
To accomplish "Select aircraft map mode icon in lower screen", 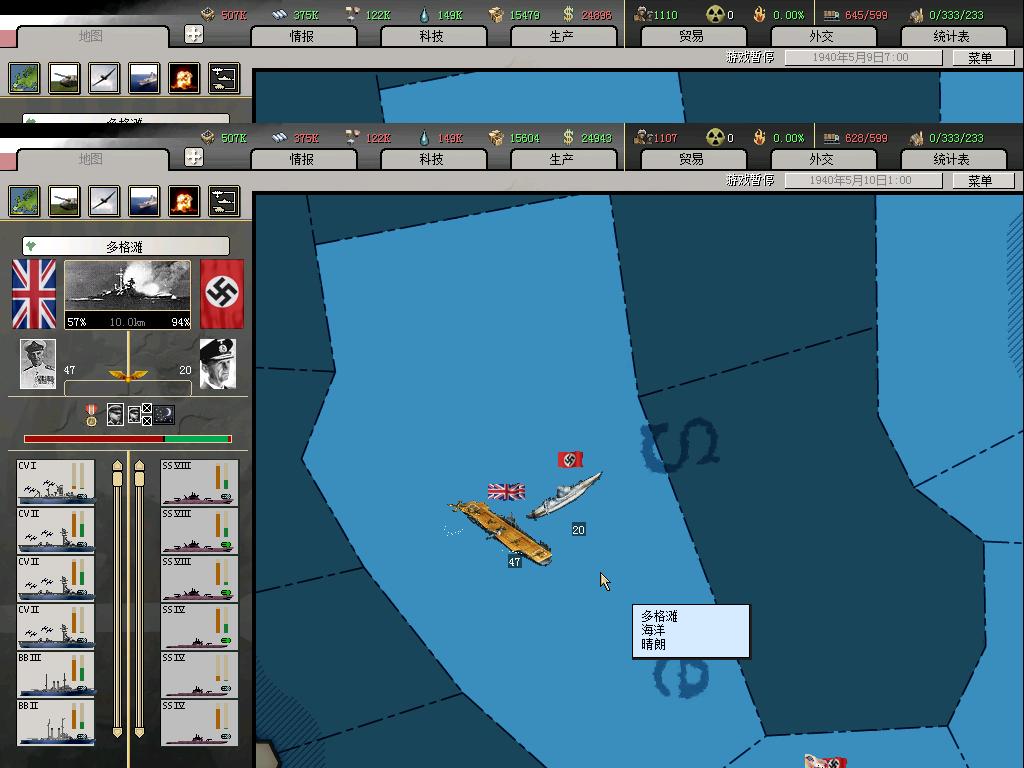I will 104,201.
